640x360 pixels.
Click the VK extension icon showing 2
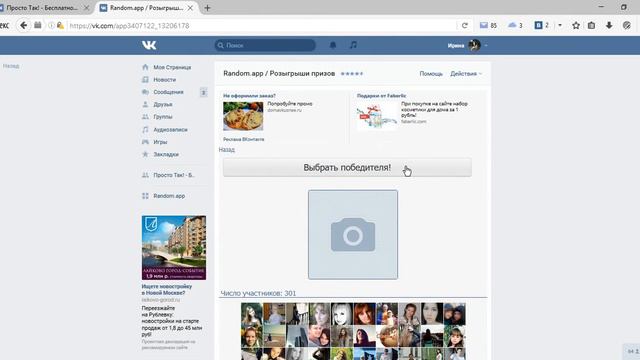542,25
